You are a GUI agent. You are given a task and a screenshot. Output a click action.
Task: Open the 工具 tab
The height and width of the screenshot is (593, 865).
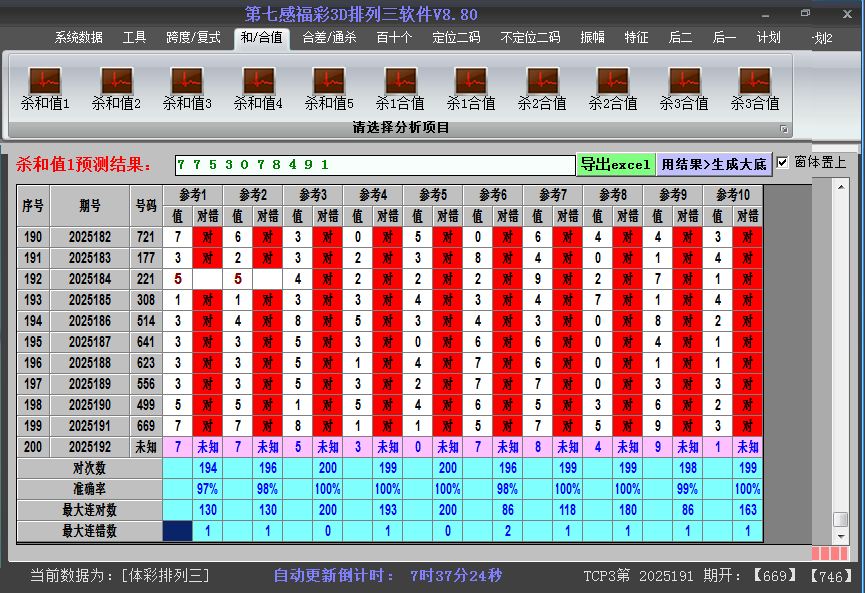134,38
